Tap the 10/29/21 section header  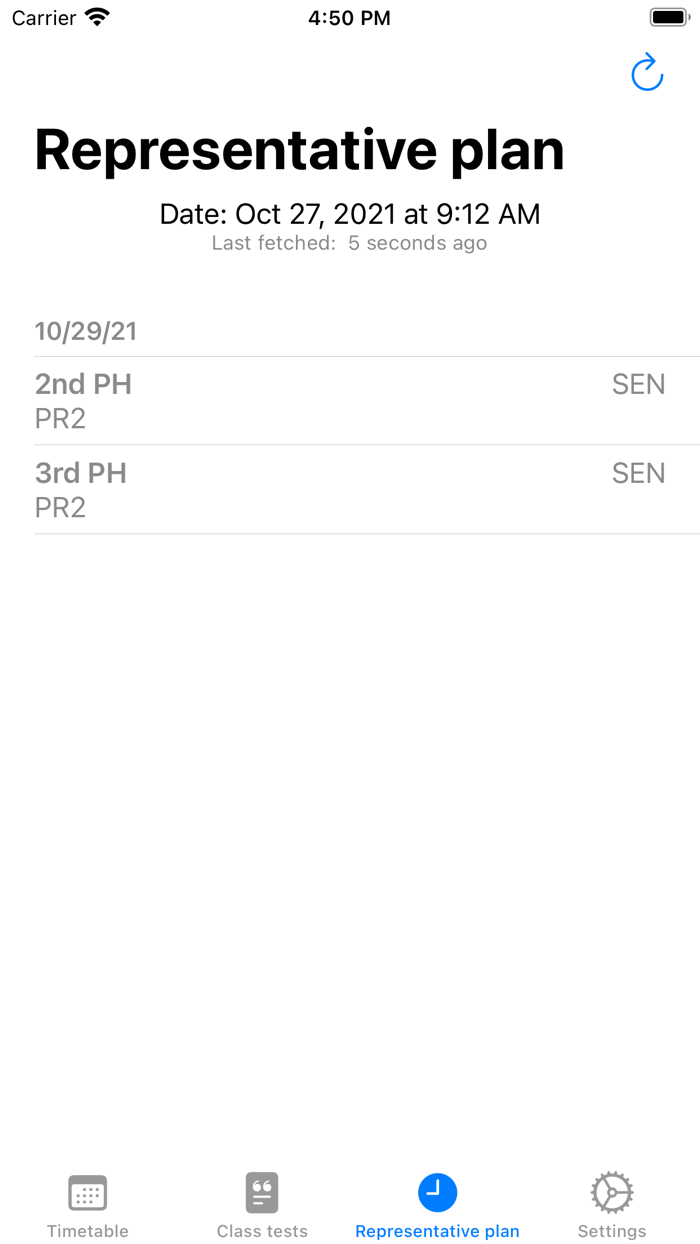tap(86, 332)
